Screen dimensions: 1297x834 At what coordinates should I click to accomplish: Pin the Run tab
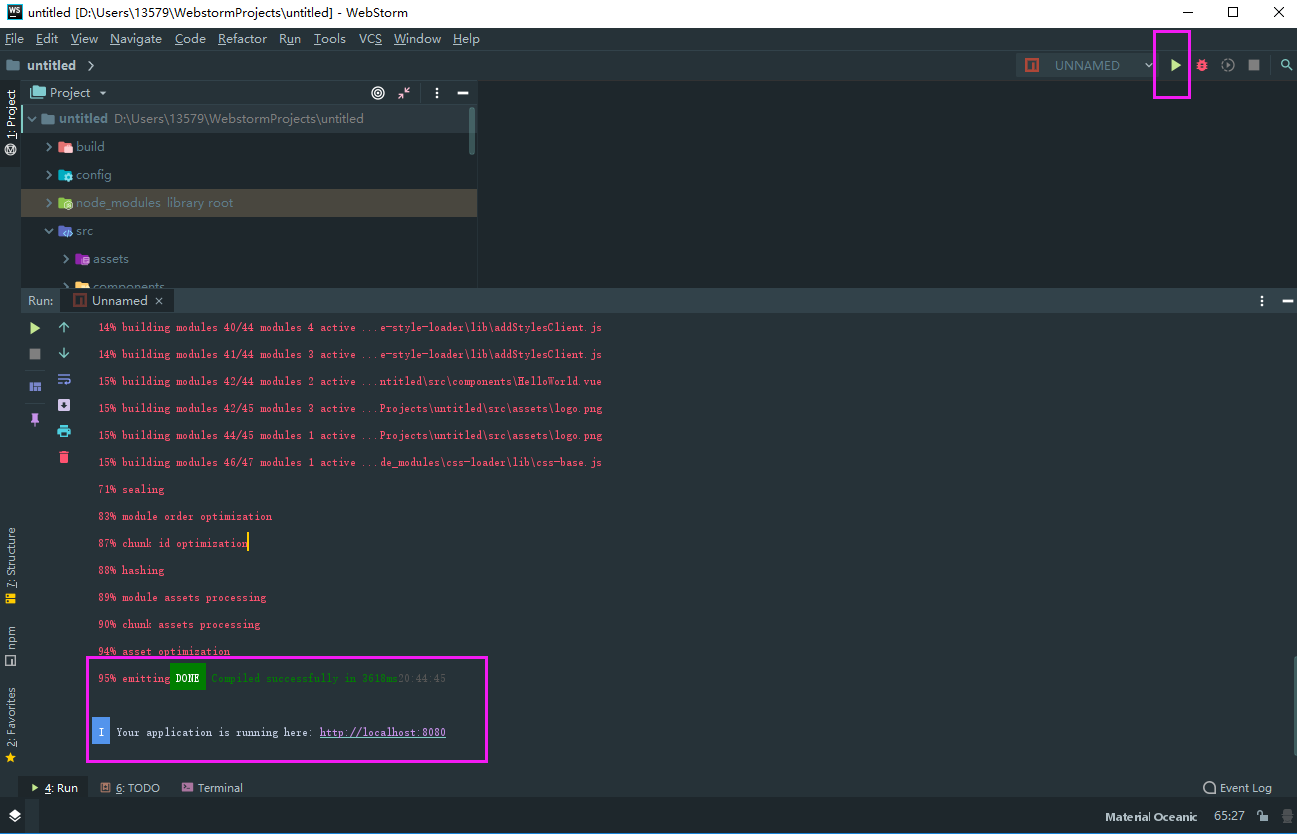pos(35,420)
